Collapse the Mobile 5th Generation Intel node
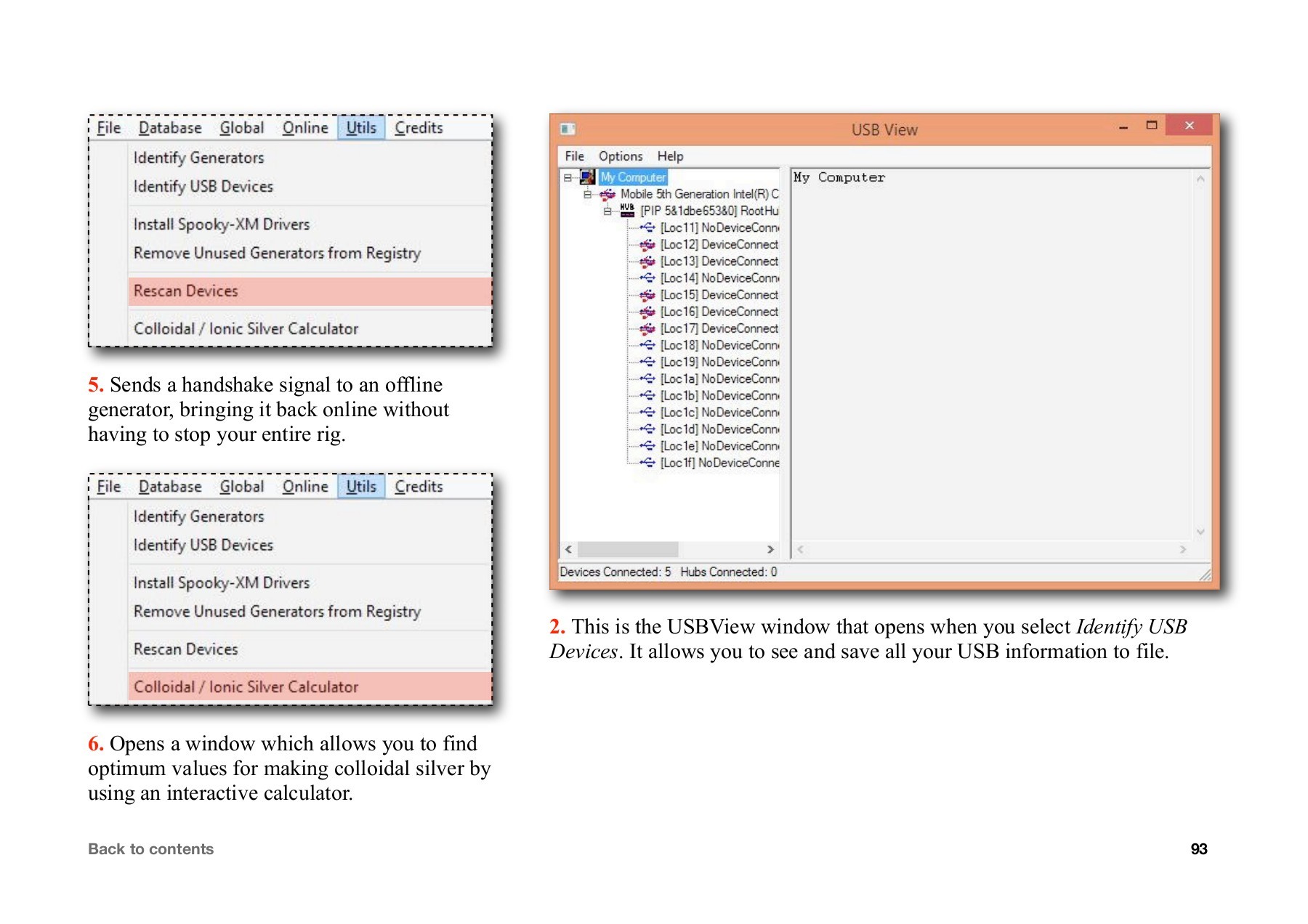 (587, 194)
